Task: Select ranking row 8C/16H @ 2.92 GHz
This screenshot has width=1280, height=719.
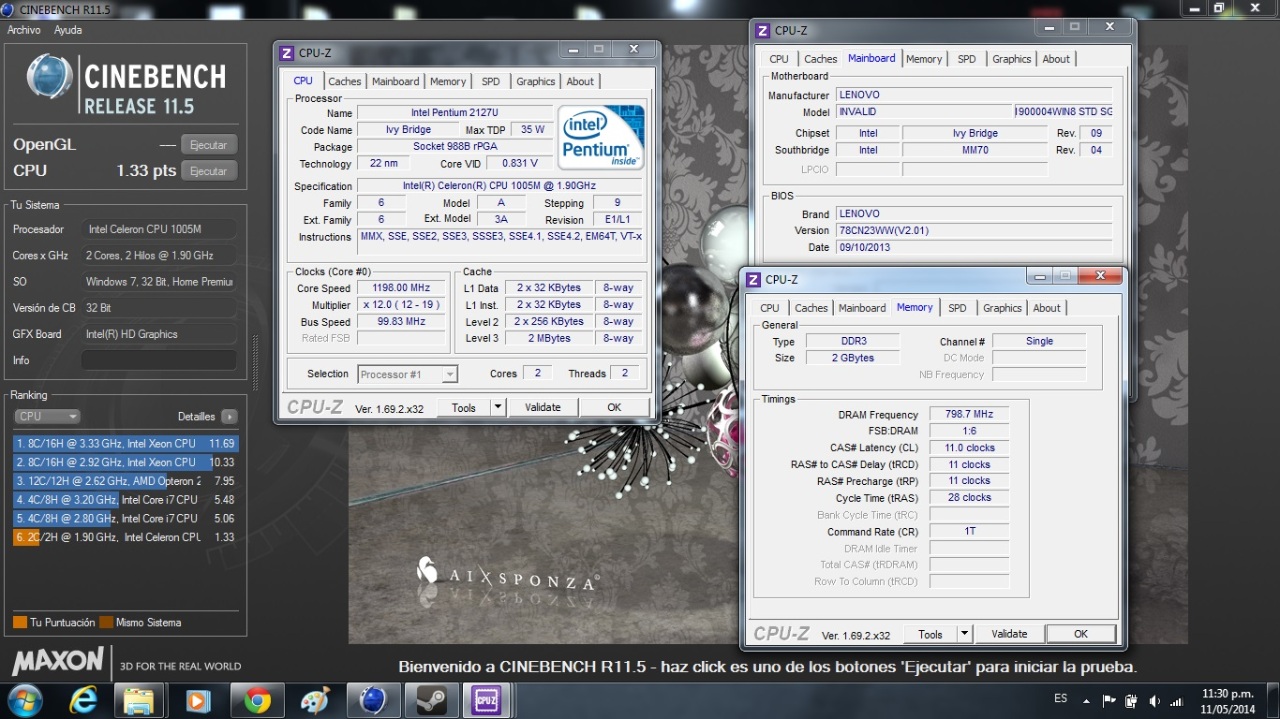Action: coord(126,462)
